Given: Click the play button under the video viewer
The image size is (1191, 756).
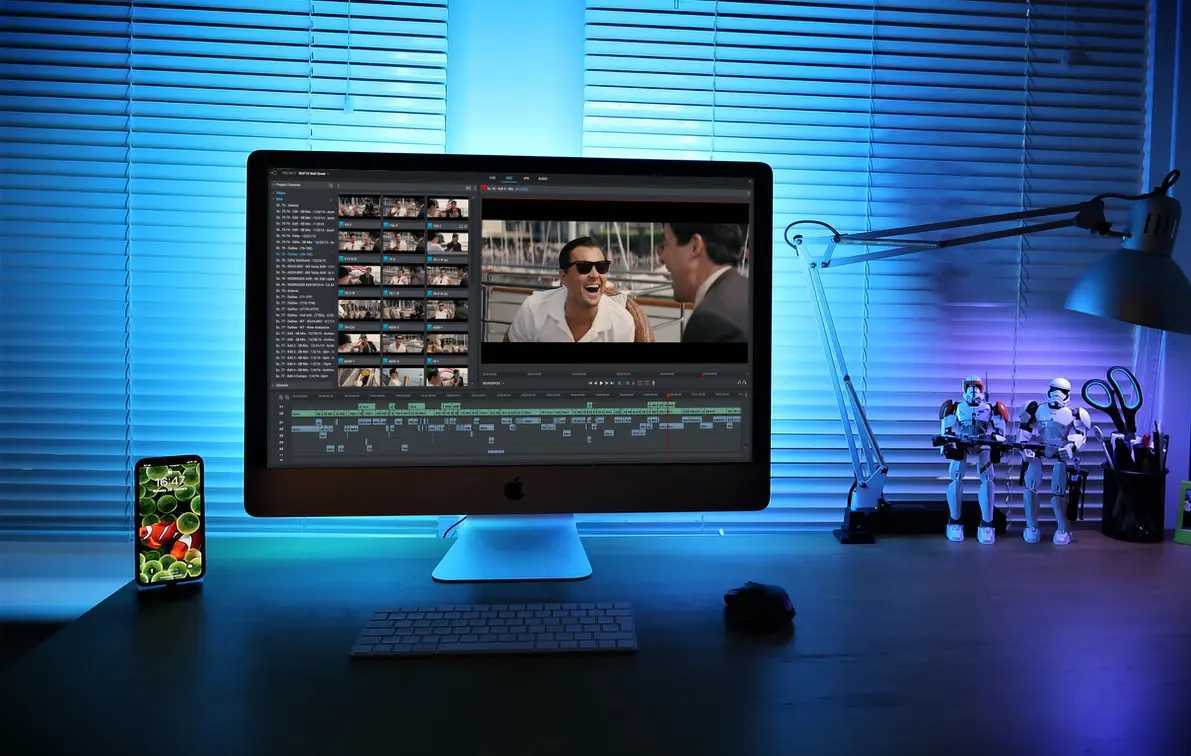Looking at the screenshot, I should click(x=602, y=383).
